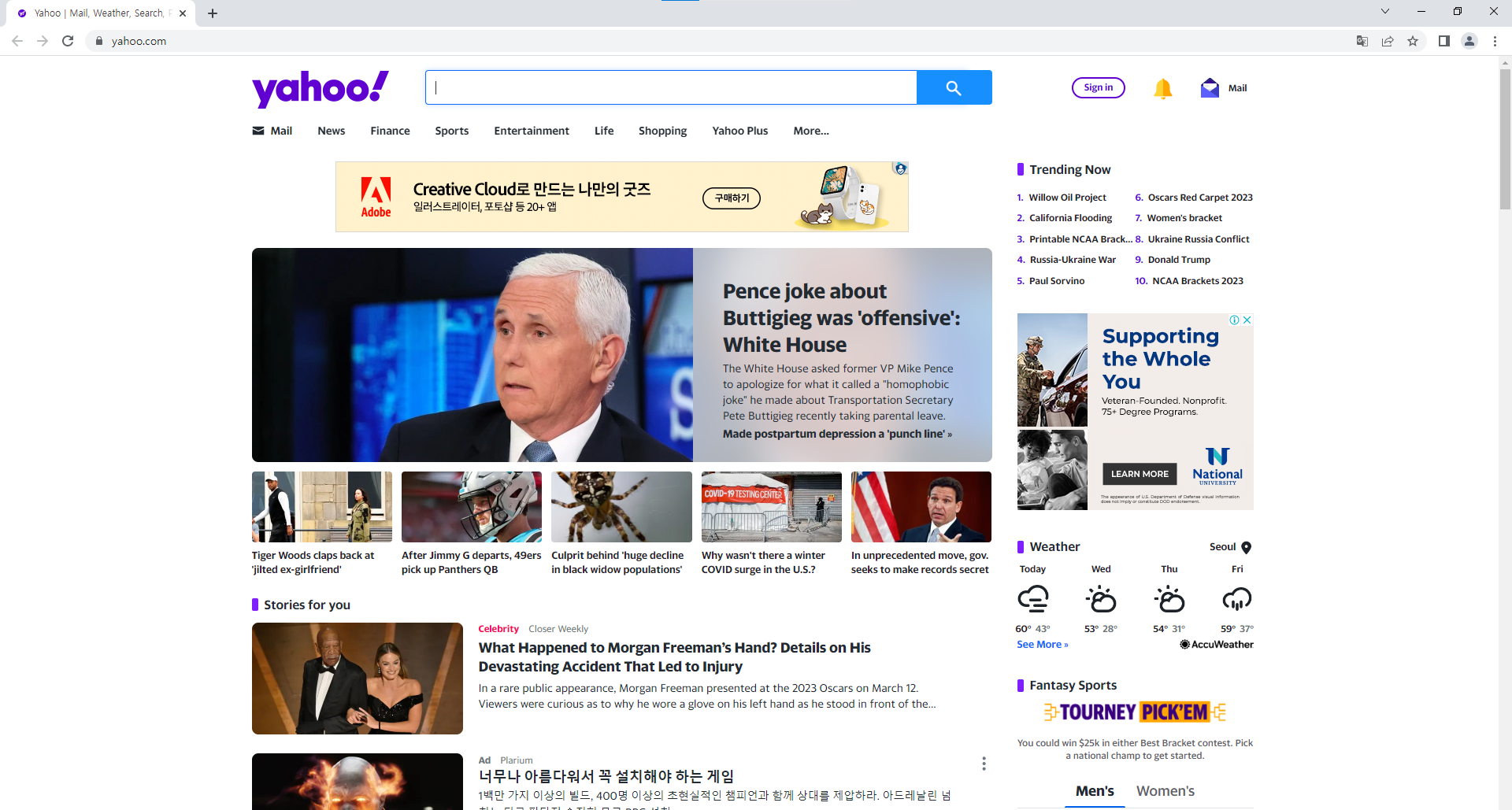Go back using the browser back arrow

coord(17,41)
